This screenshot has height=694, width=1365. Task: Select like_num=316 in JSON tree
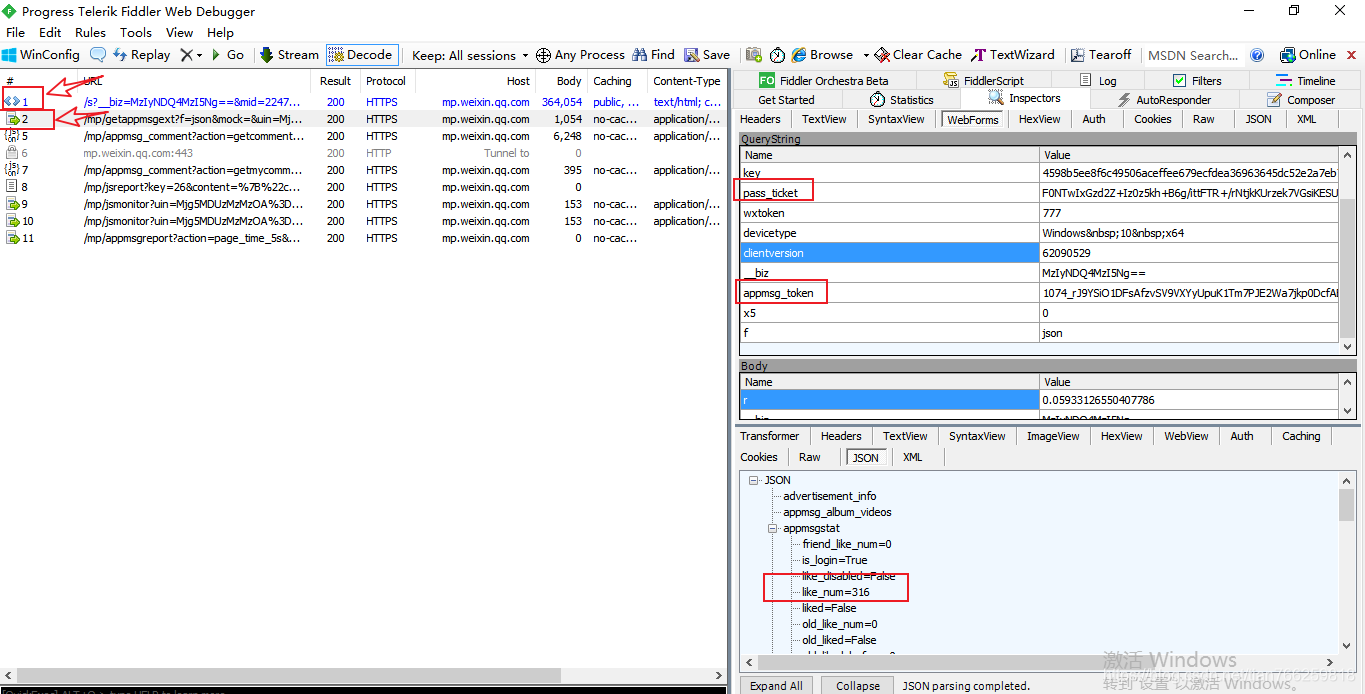836,592
